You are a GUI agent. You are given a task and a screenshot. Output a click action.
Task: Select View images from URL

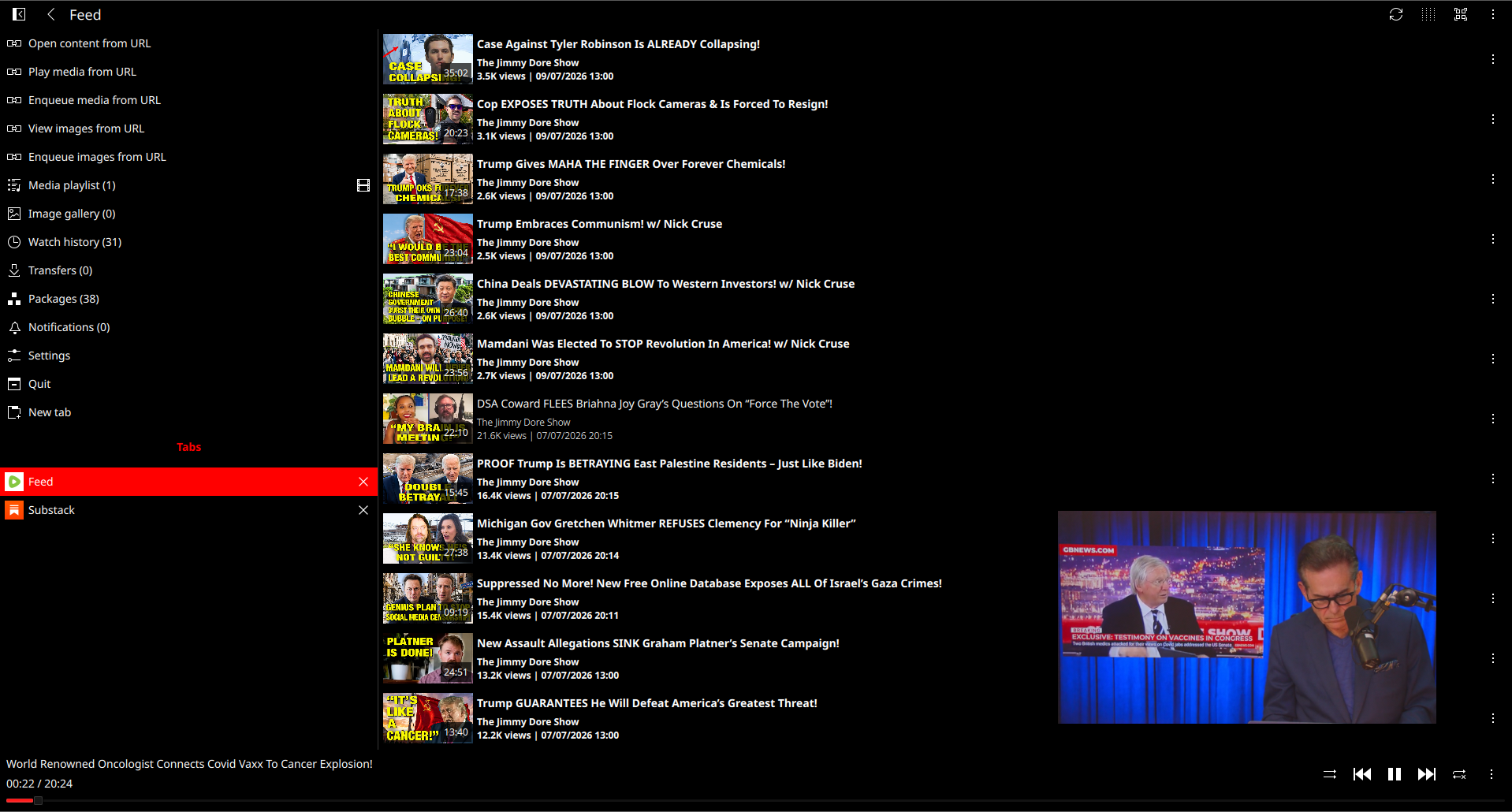[x=189, y=129]
